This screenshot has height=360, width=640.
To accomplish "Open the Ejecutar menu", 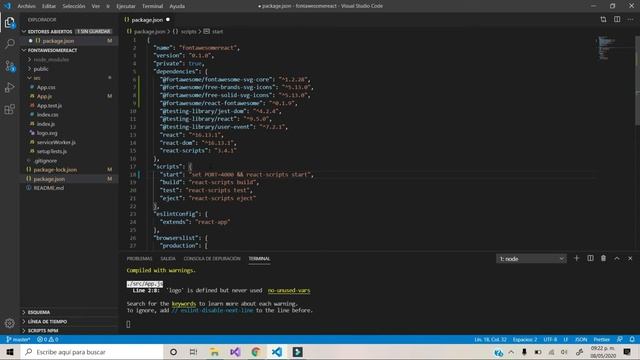I will 126,6.
